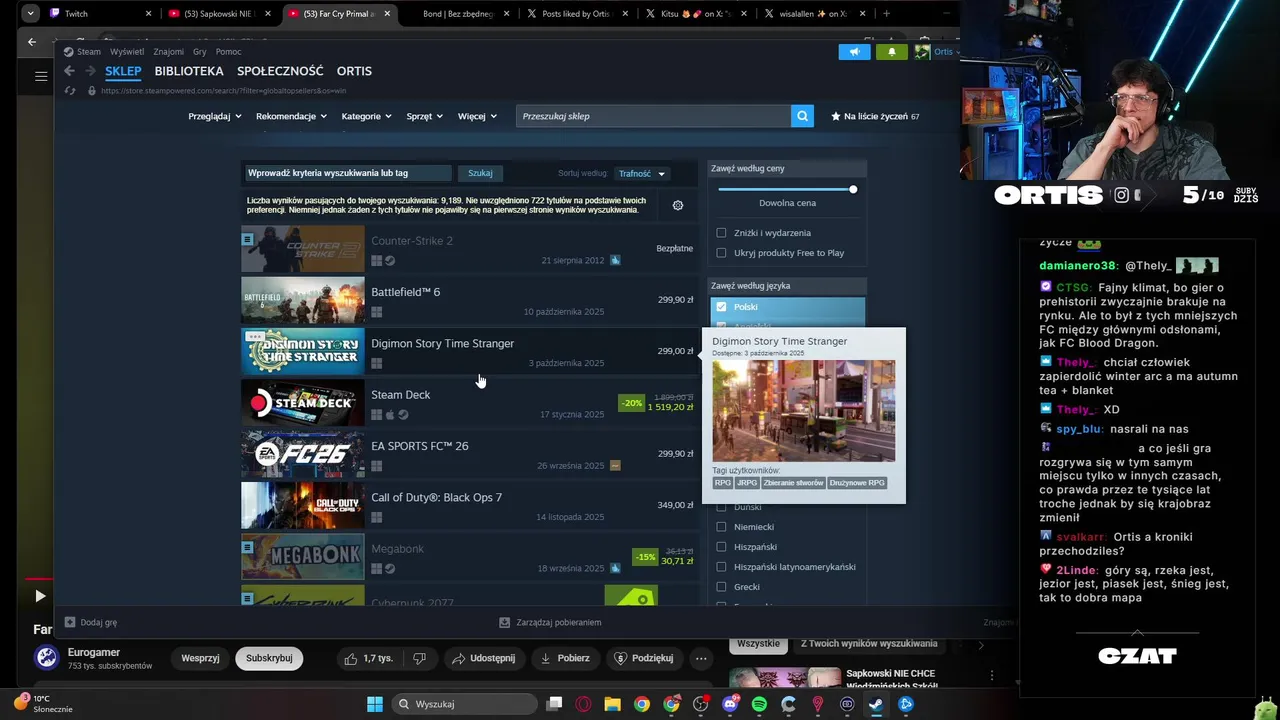The width and height of the screenshot is (1280, 720).
Task: Click the price range slider handle
Action: click(x=853, y=189)
